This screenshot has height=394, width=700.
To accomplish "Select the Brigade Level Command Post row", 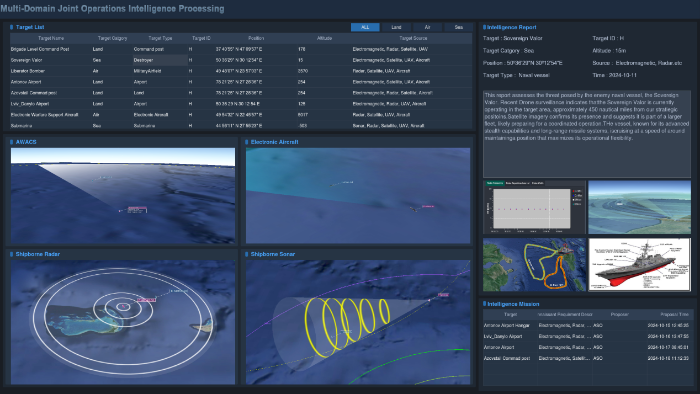I will pos(241,49).
